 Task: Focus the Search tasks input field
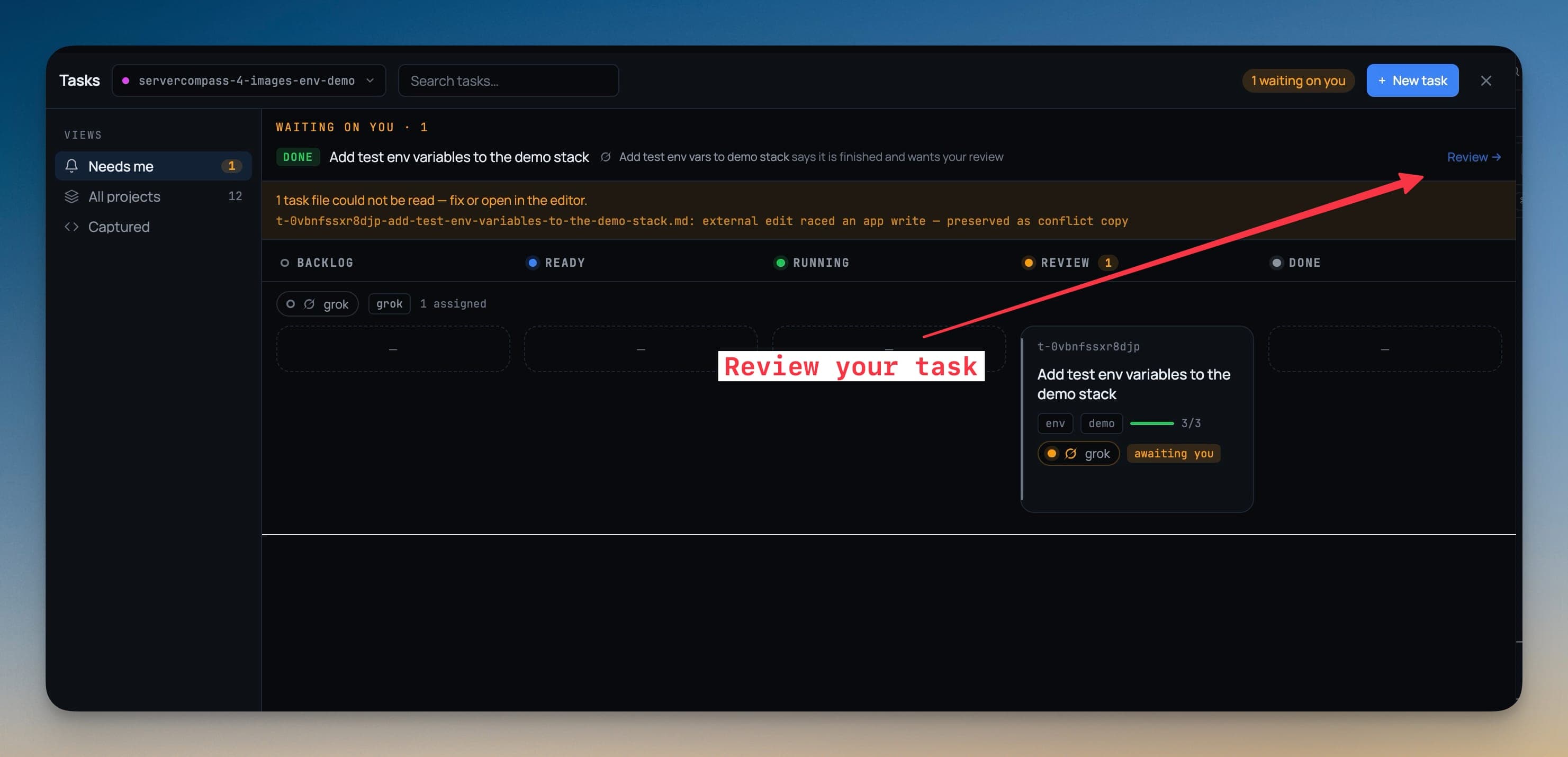pyautogui.click(x=508, y=80)
